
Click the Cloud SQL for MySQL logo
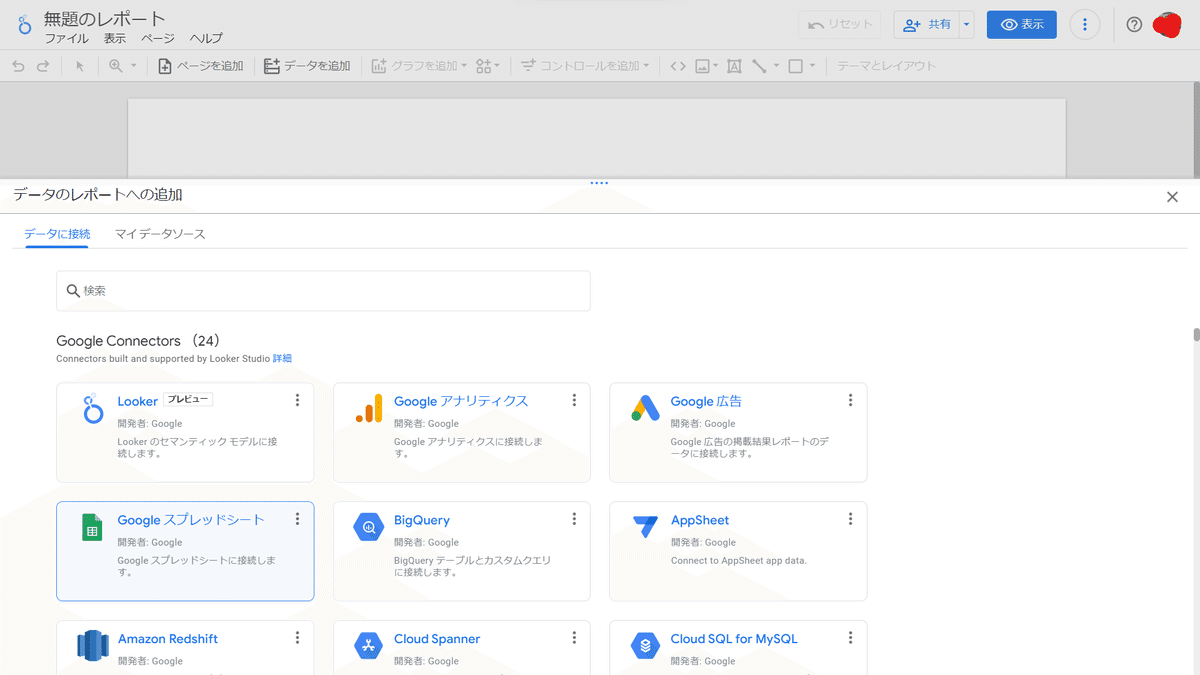(x=645, y=646)
